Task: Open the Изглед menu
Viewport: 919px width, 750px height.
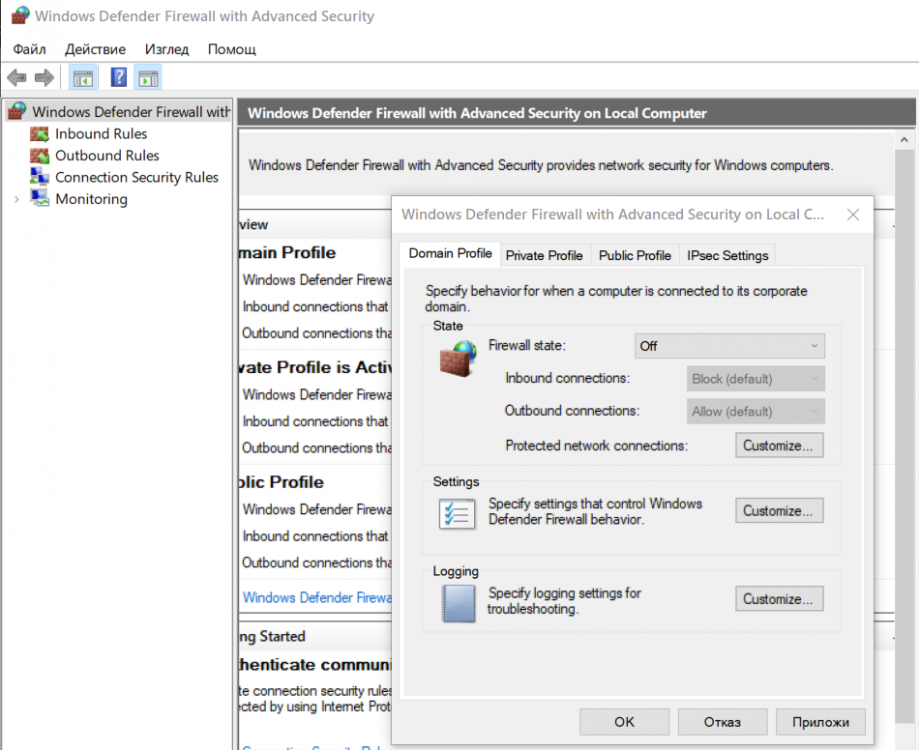Action: (166, 49)
